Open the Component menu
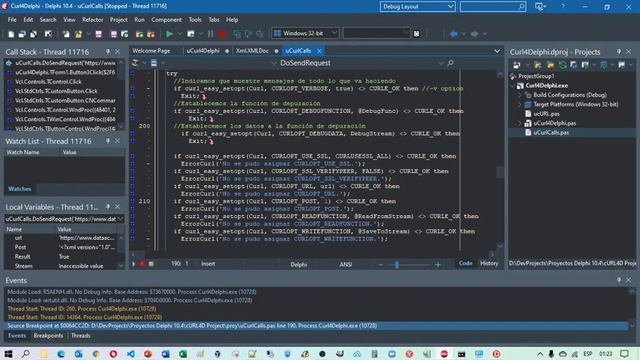The image size is (640, 360). (x=166, y=20)
